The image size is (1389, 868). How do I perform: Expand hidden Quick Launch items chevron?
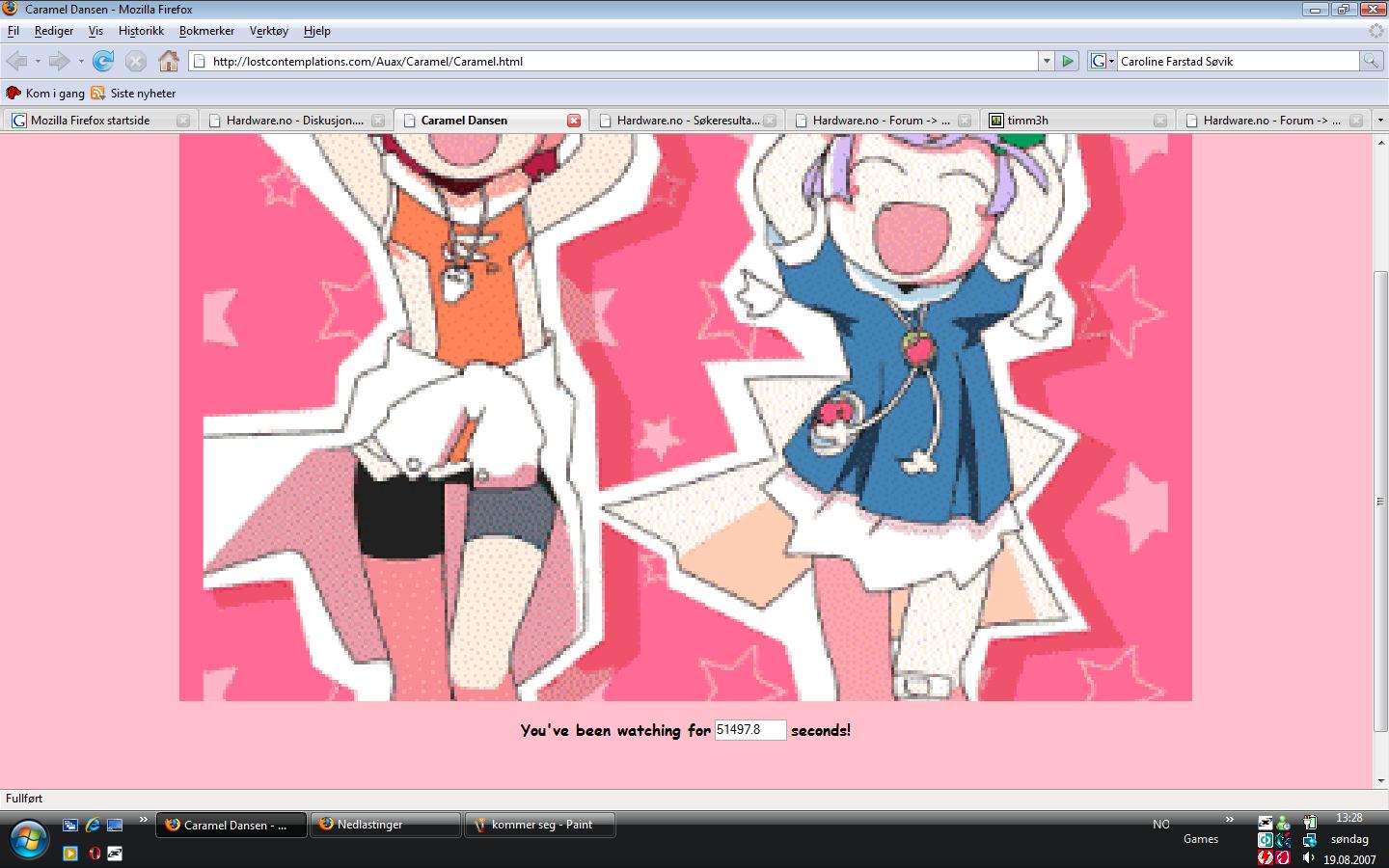click(x=144, y=821)
